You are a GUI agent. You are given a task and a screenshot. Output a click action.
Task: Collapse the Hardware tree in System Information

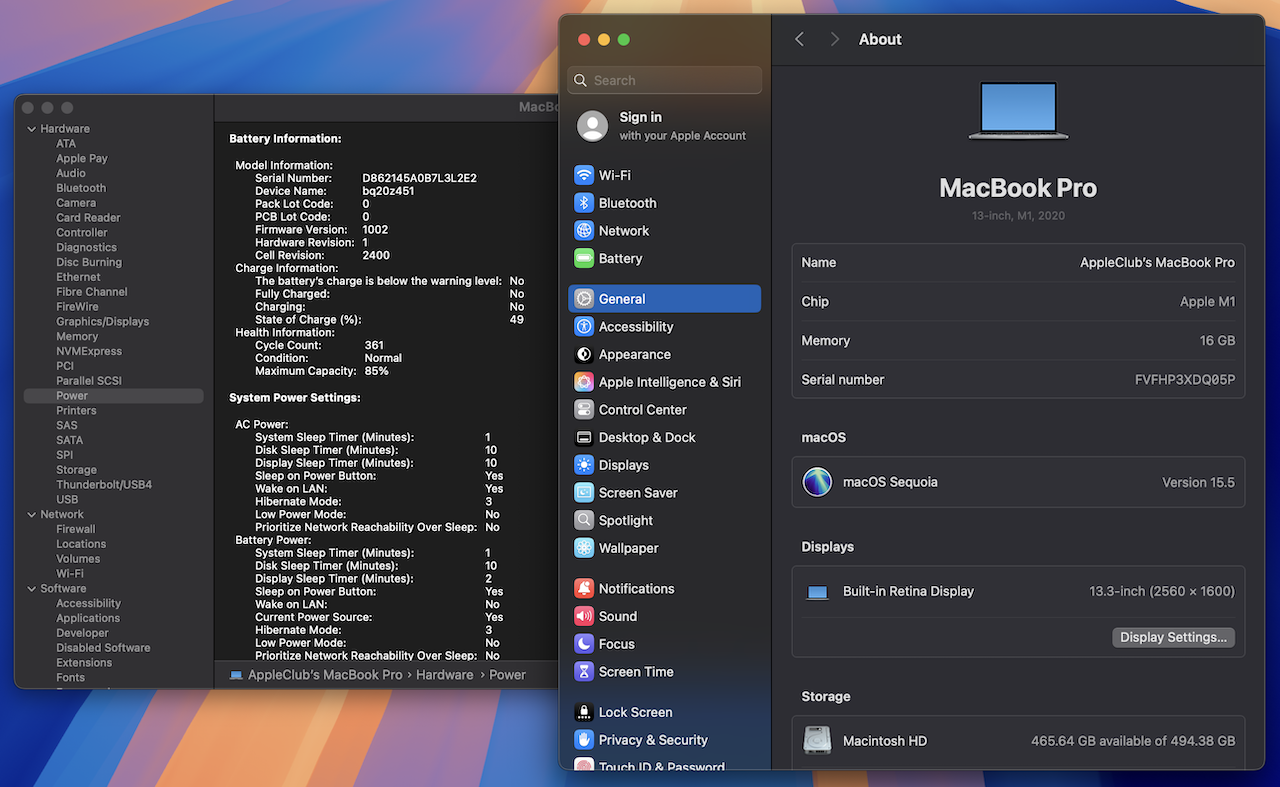32,129
